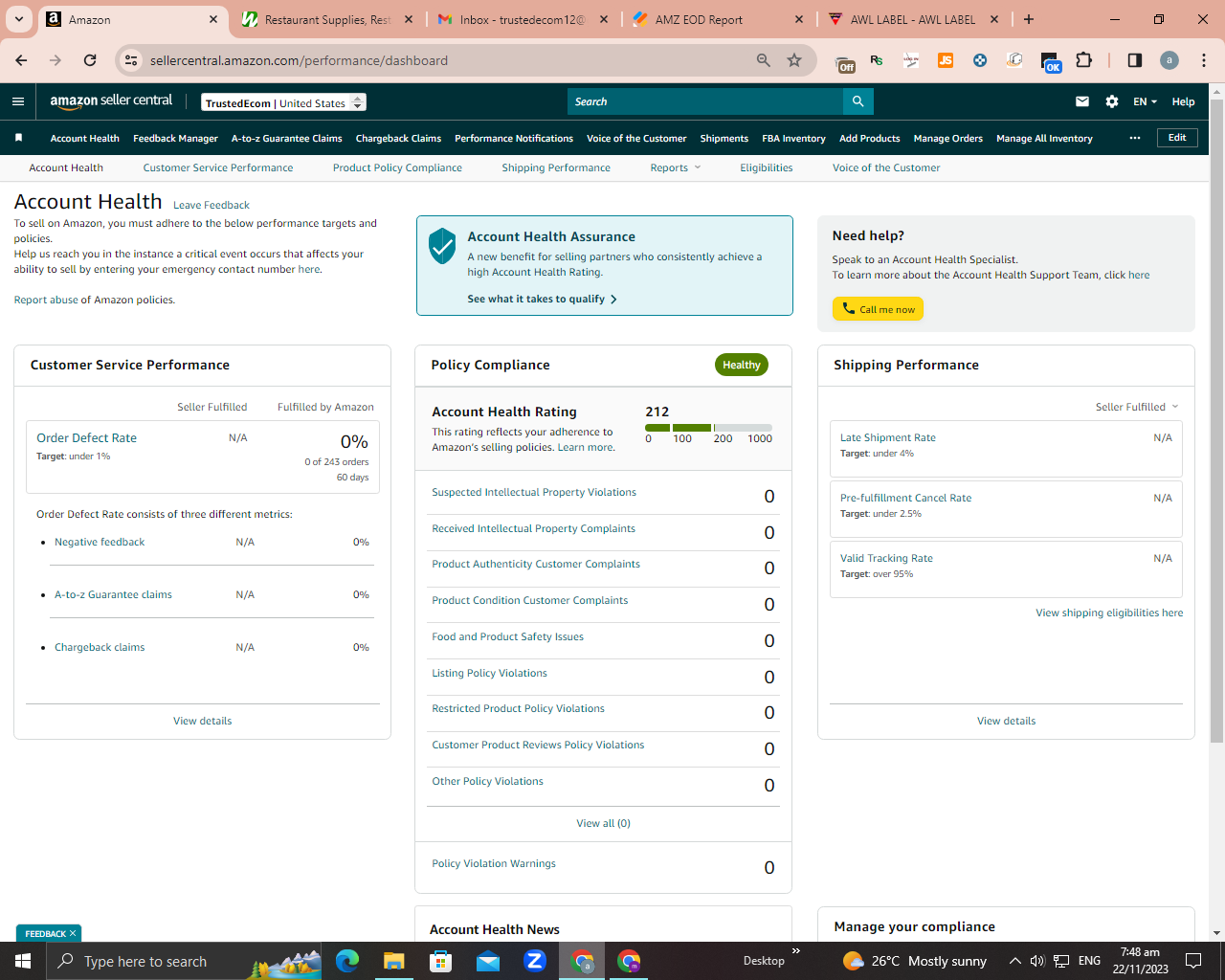Open the View all (0) link
The height and width of the screenshot is (980, 1225).
coord(603,823)
